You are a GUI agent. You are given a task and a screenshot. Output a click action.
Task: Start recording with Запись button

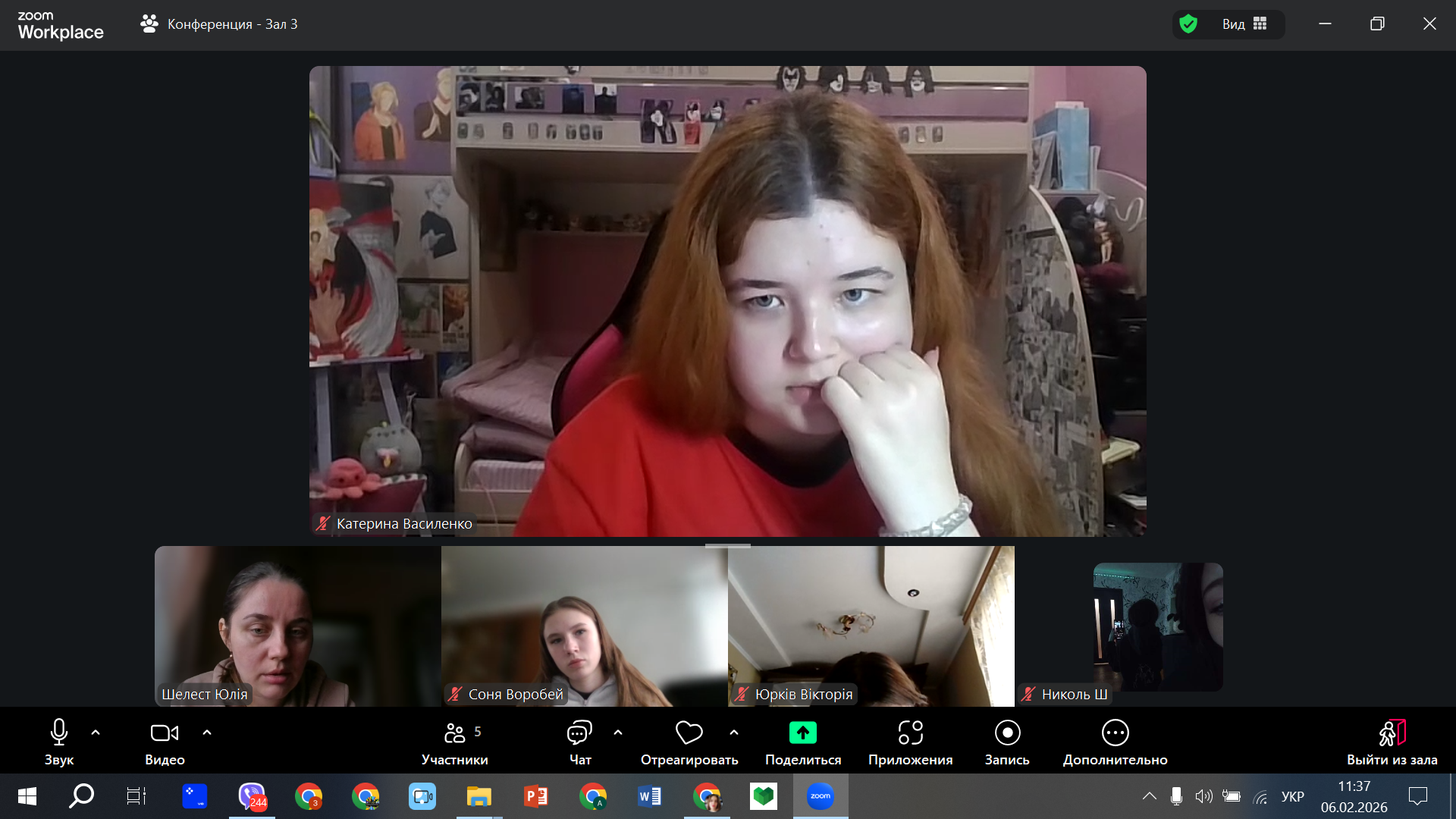click(x=1007, y=733)
